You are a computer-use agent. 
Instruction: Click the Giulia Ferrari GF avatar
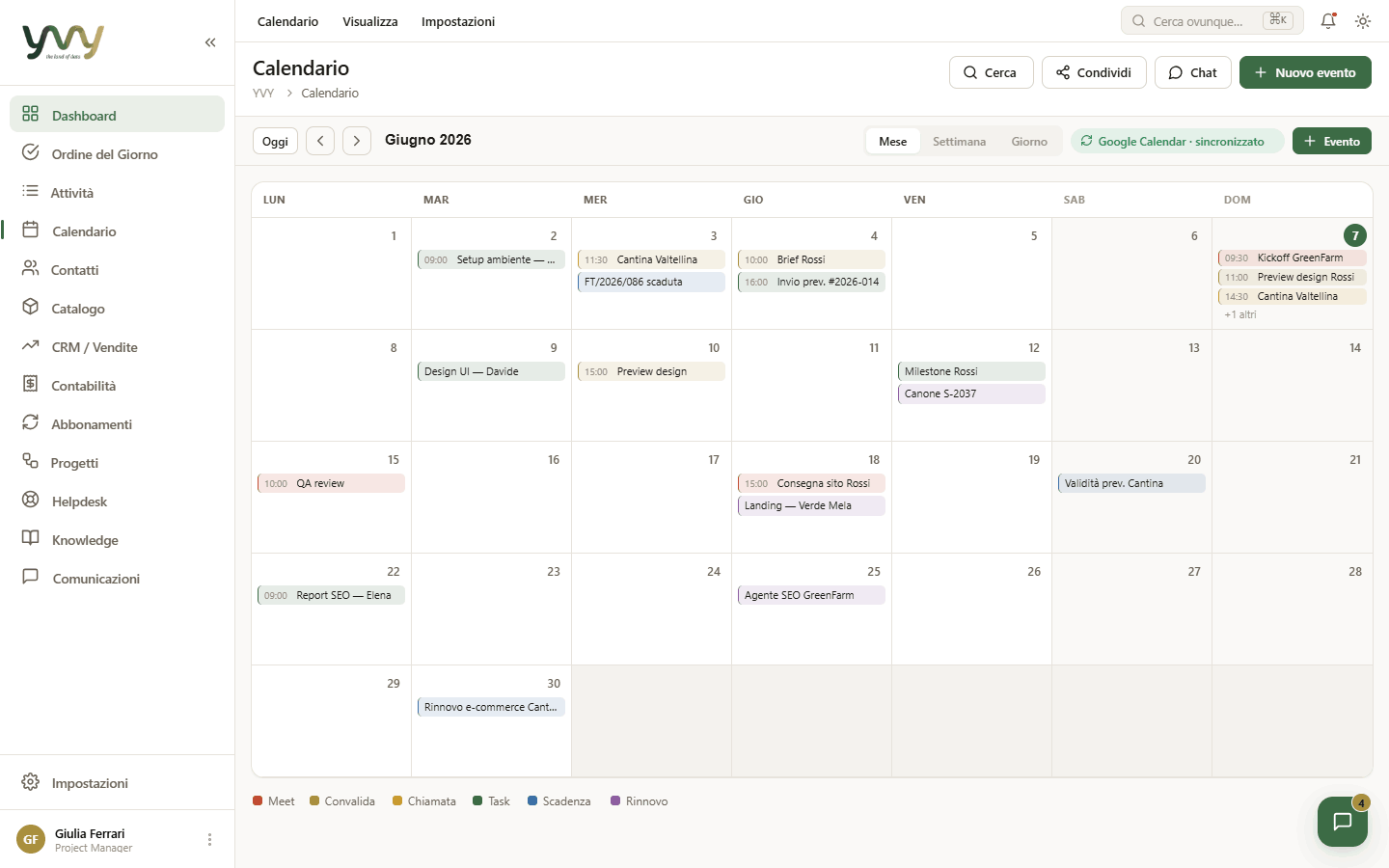point(31,839)
